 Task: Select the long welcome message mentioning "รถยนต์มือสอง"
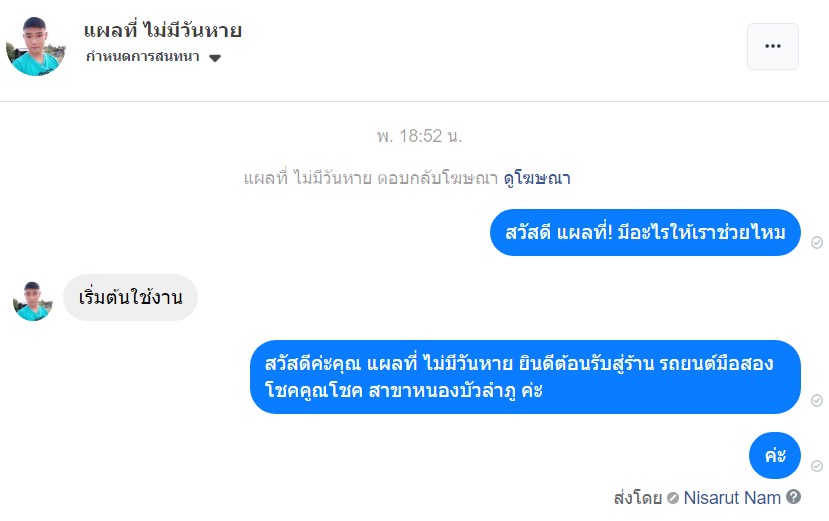pos(525,377)
